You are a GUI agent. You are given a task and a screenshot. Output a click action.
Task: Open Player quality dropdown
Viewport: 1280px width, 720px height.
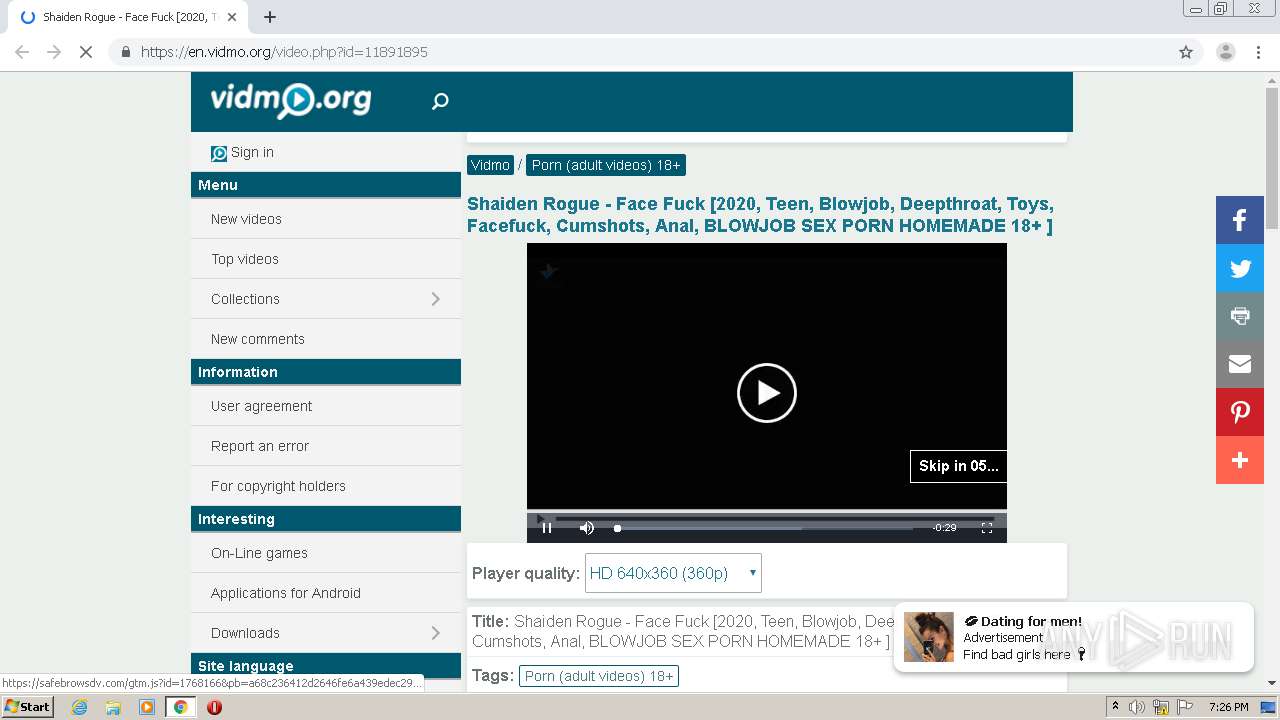pyautogui.click(x=673, y=573)
